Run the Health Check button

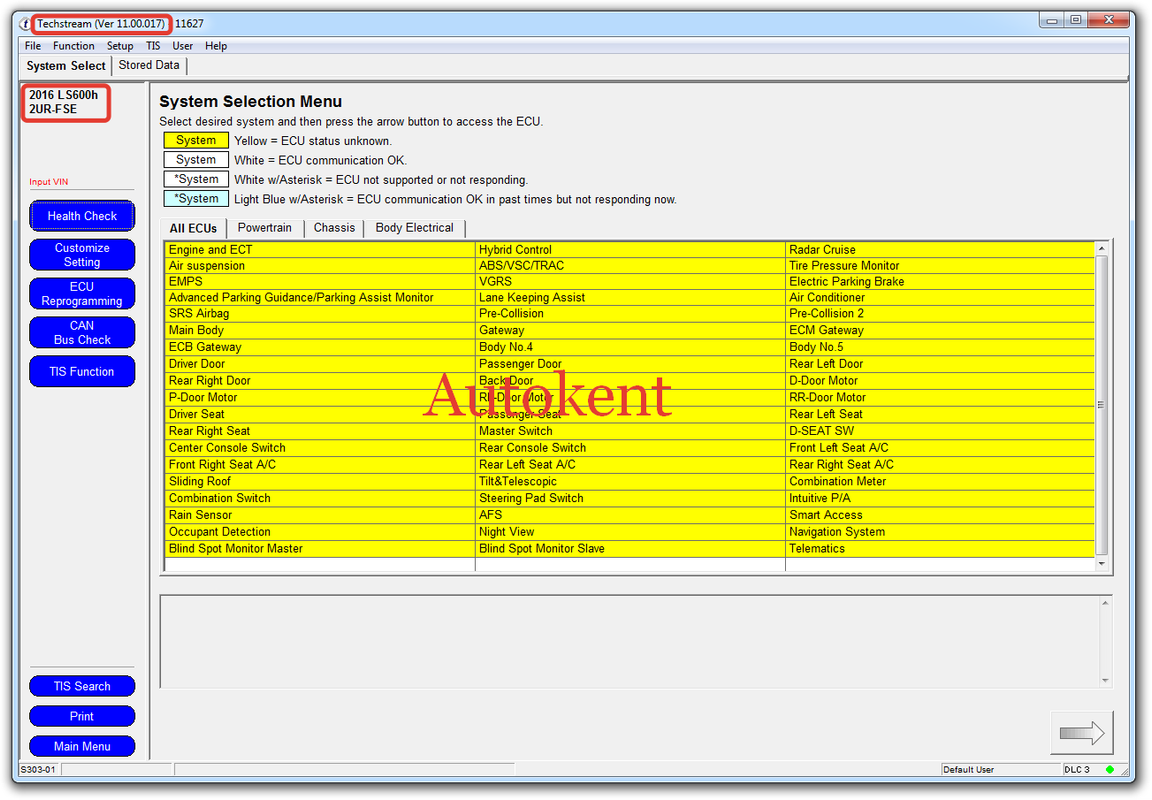(82, 216)
